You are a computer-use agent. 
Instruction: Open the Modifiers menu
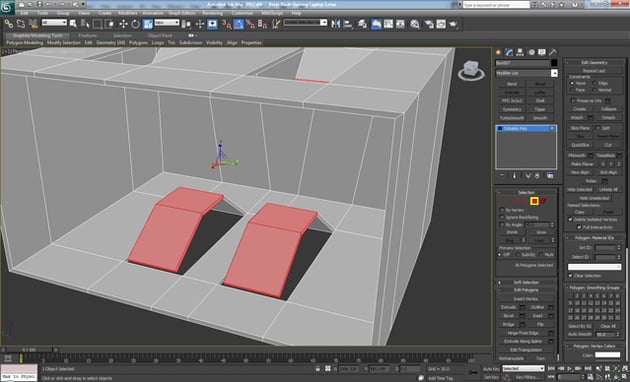128,13
